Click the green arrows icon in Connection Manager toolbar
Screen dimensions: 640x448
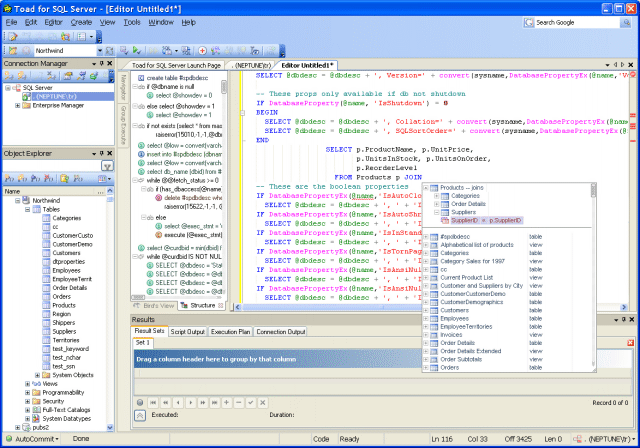[94, 75]
